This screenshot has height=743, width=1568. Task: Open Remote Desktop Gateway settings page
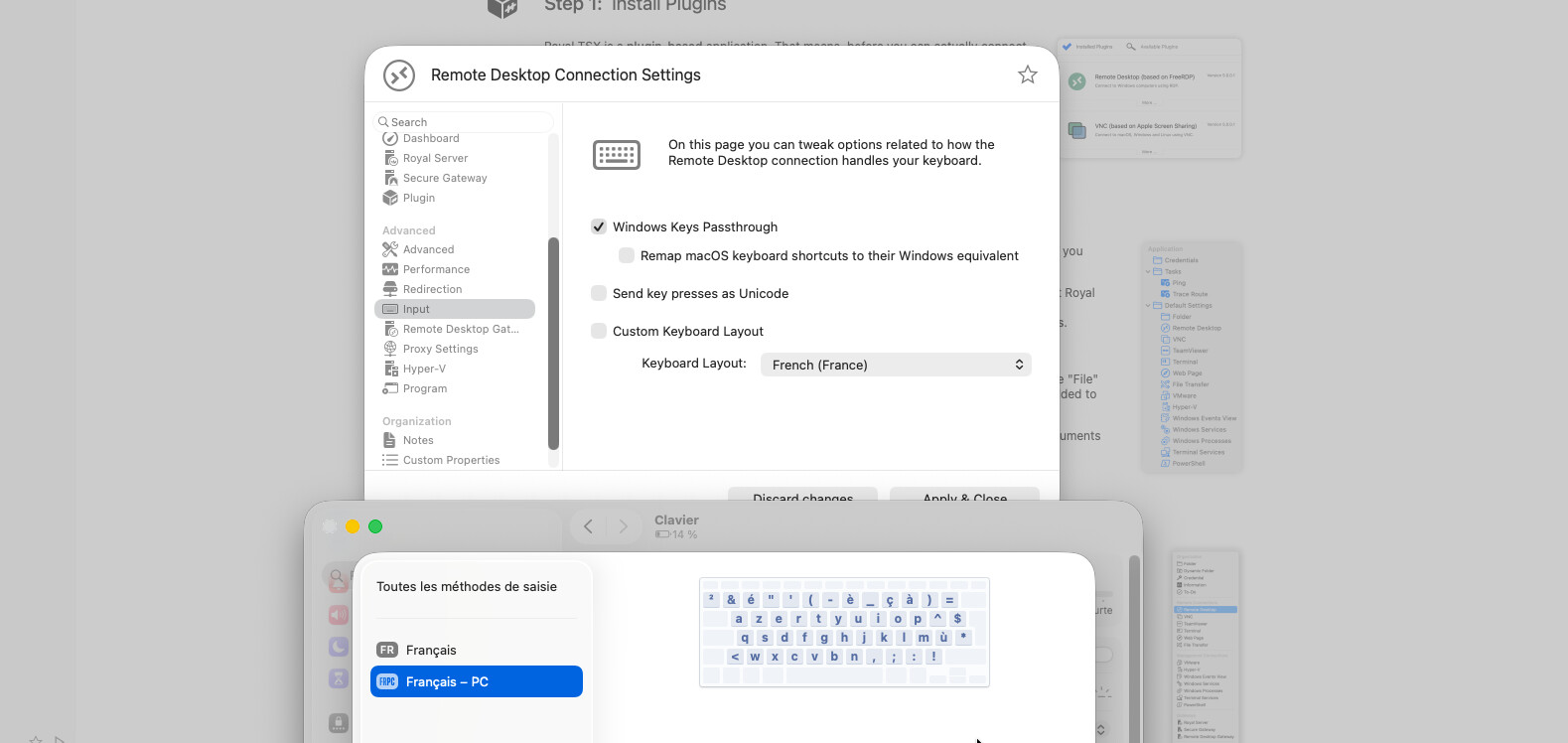click(x=460, y=329)
